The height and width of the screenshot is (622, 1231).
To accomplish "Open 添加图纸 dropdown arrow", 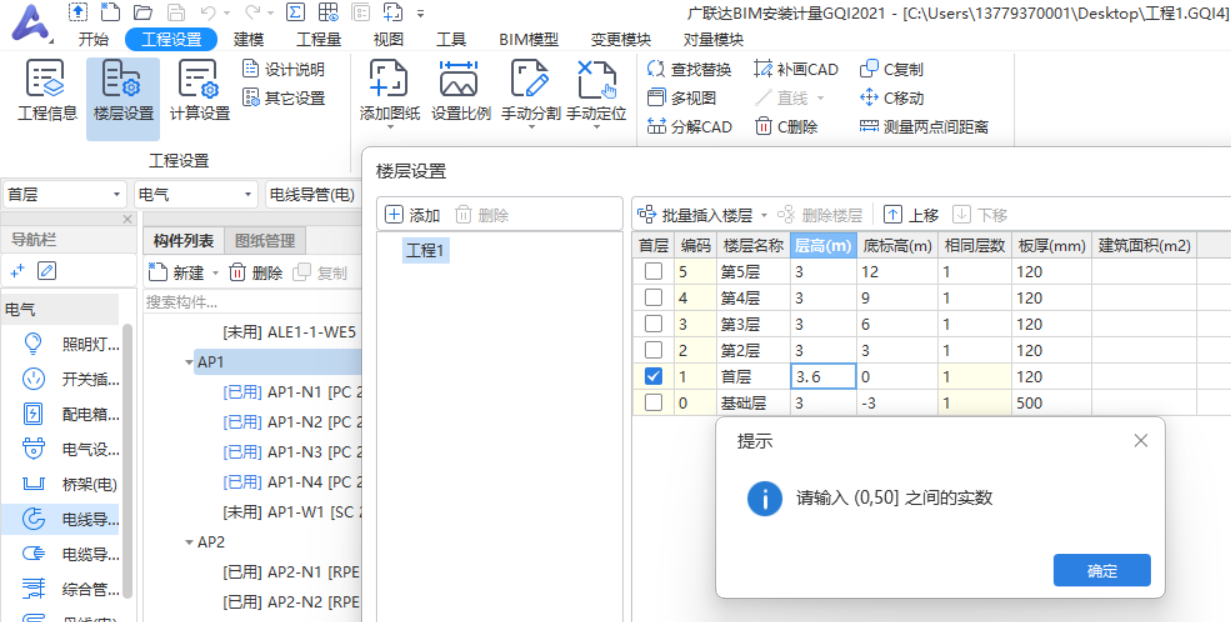I will (x=389, y=127).
